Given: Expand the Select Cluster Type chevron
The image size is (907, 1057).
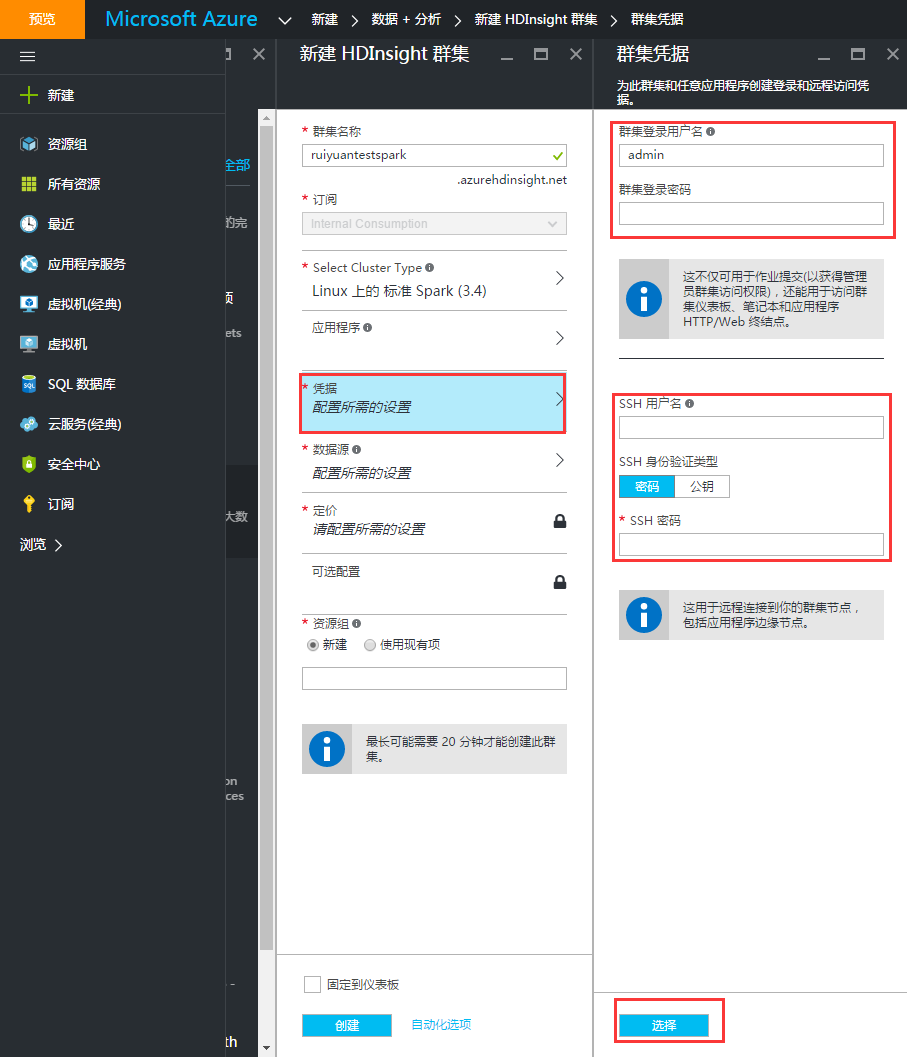Looking at the screenshot, I should [559, 278].
